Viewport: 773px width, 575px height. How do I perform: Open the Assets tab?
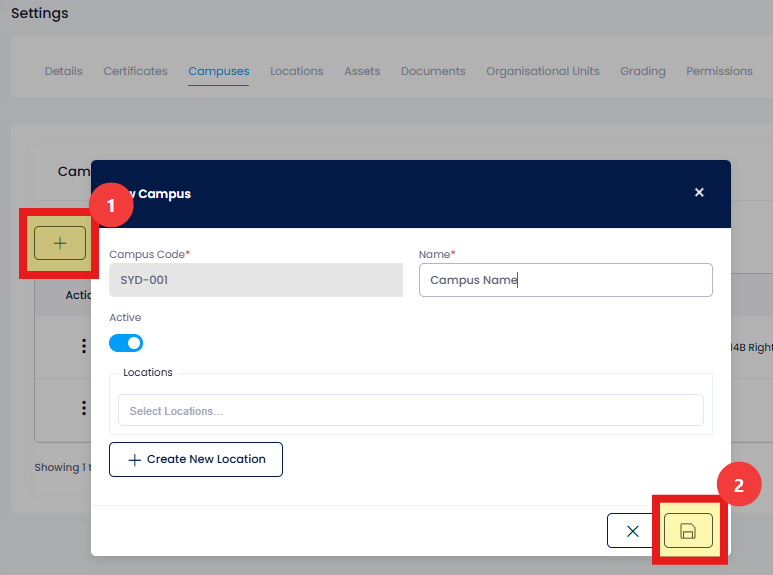click(362, 71)
